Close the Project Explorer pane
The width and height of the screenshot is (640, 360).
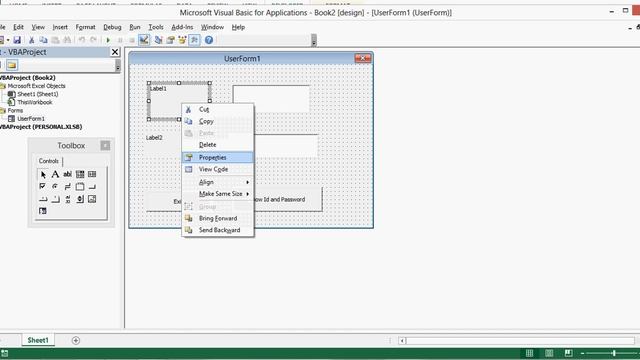coord(115,52)
